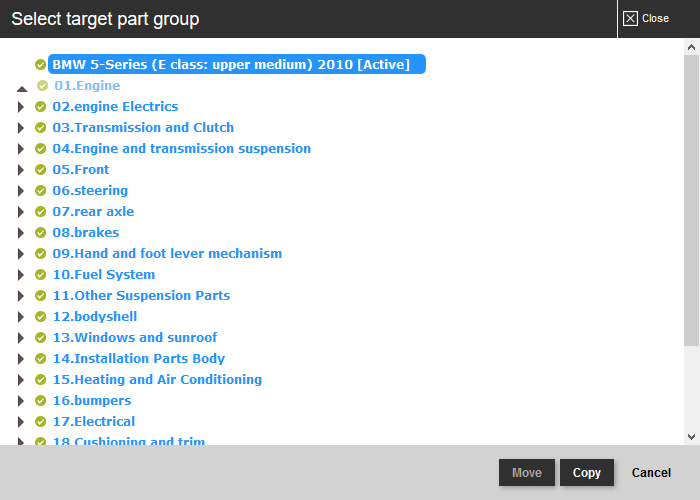
Task: Click the check icon beside 06.steering
Action: (x=41, y=190)
